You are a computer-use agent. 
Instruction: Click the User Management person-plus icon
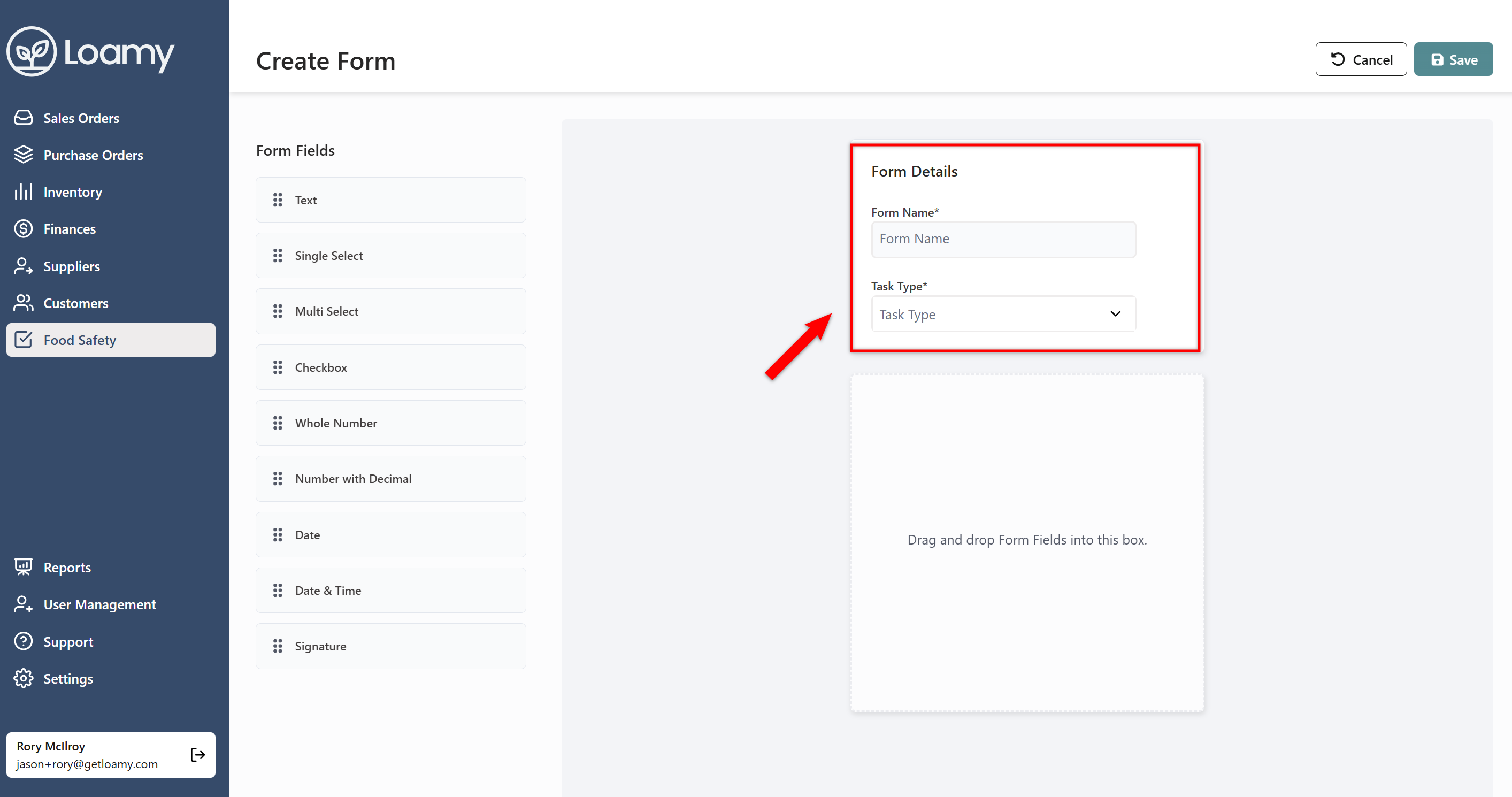tap(24, 604)
